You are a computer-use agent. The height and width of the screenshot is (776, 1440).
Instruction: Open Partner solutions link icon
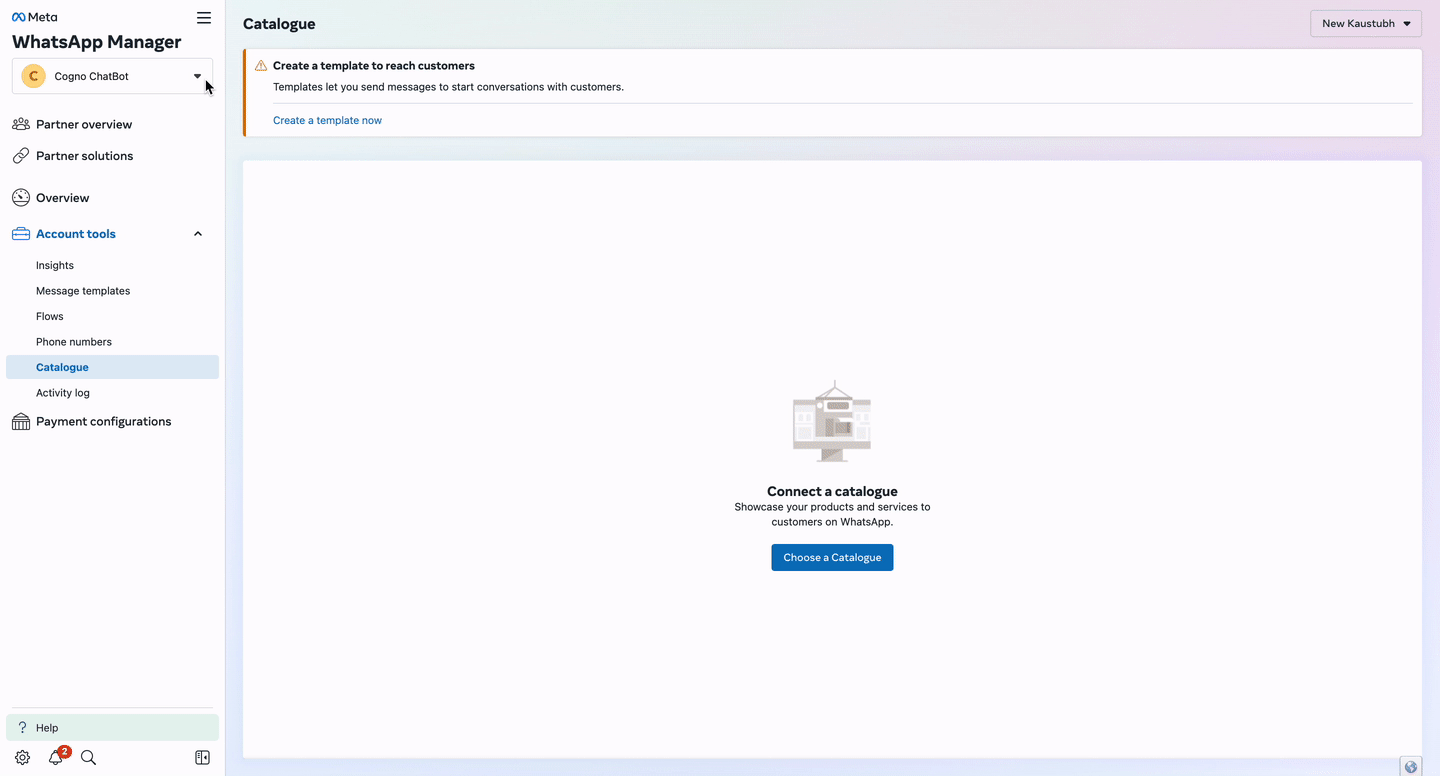[20, 156]
